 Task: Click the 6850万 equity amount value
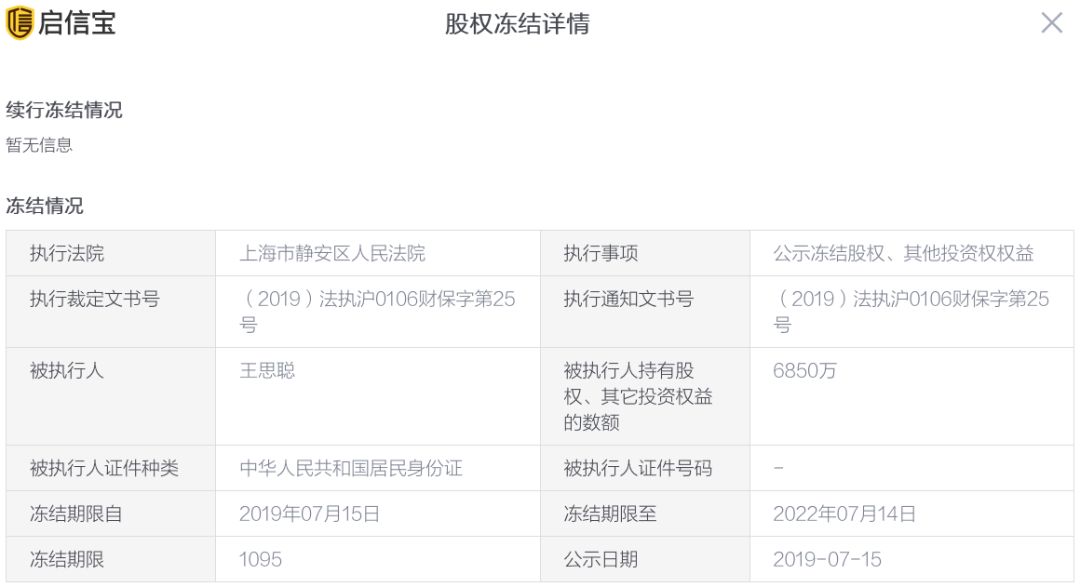(x=804, y=371)
